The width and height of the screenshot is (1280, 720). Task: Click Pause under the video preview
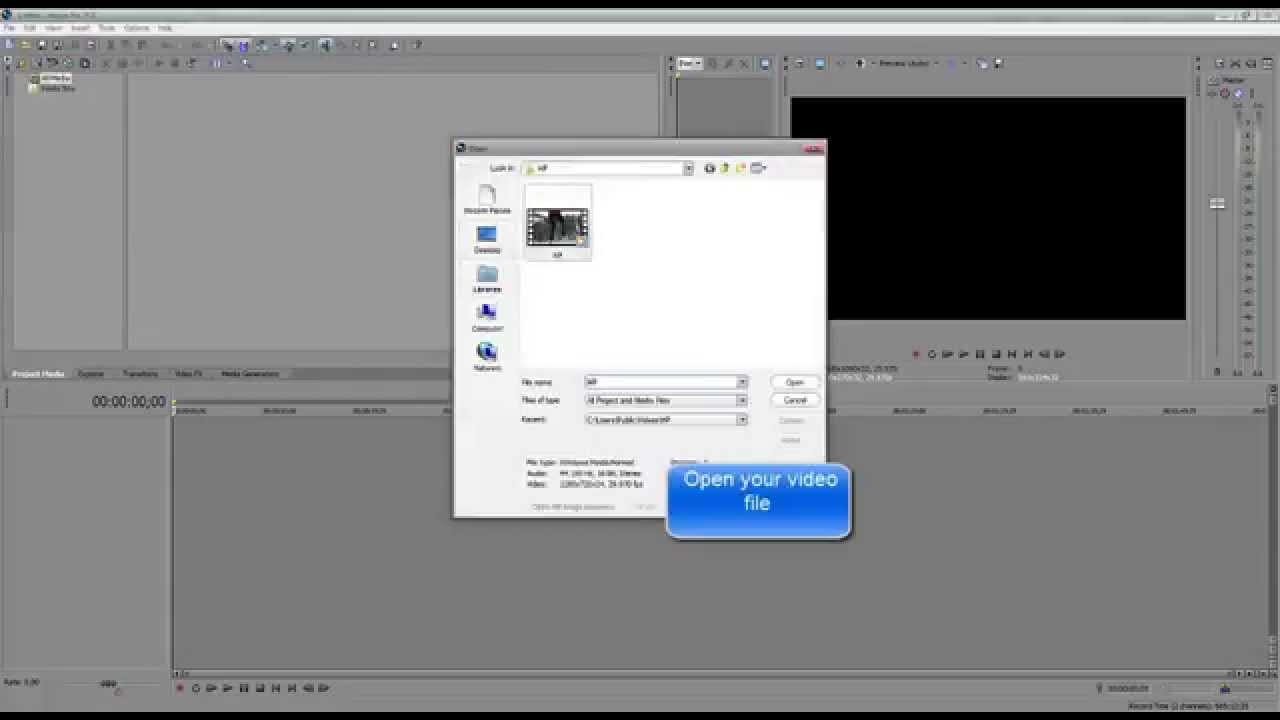[980, 354]
